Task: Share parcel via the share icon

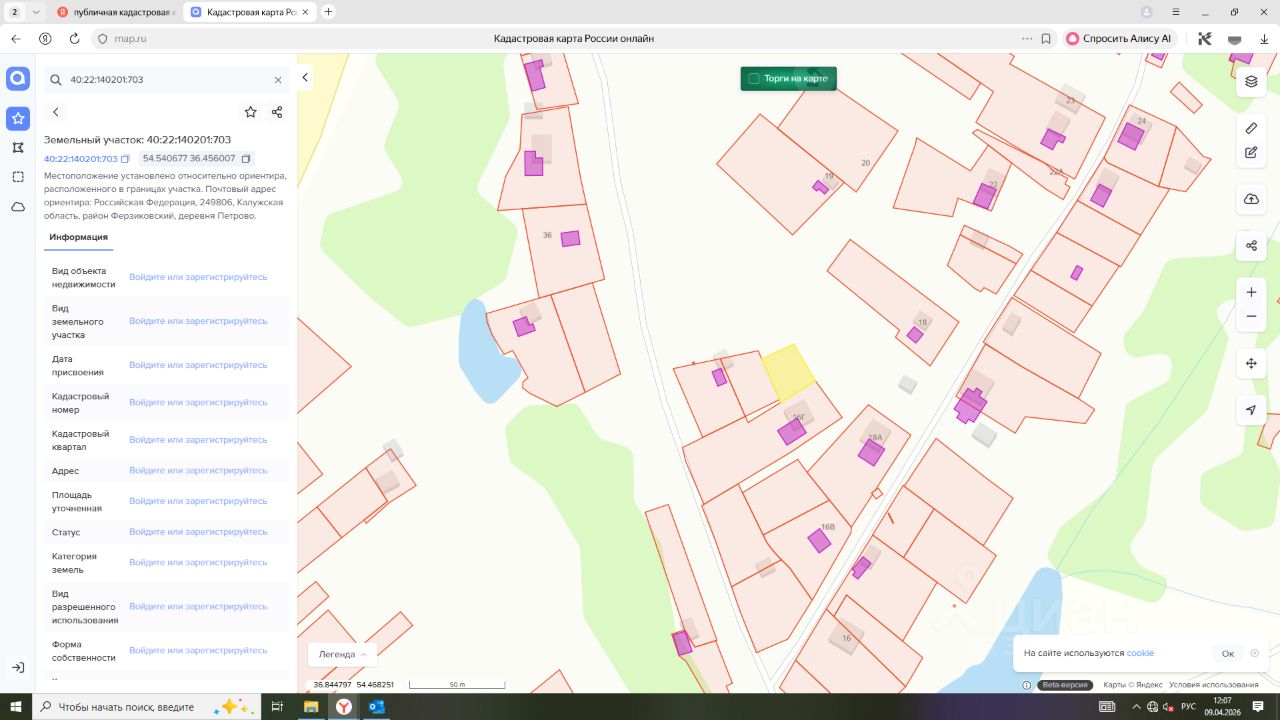Action: coord(277,112)
